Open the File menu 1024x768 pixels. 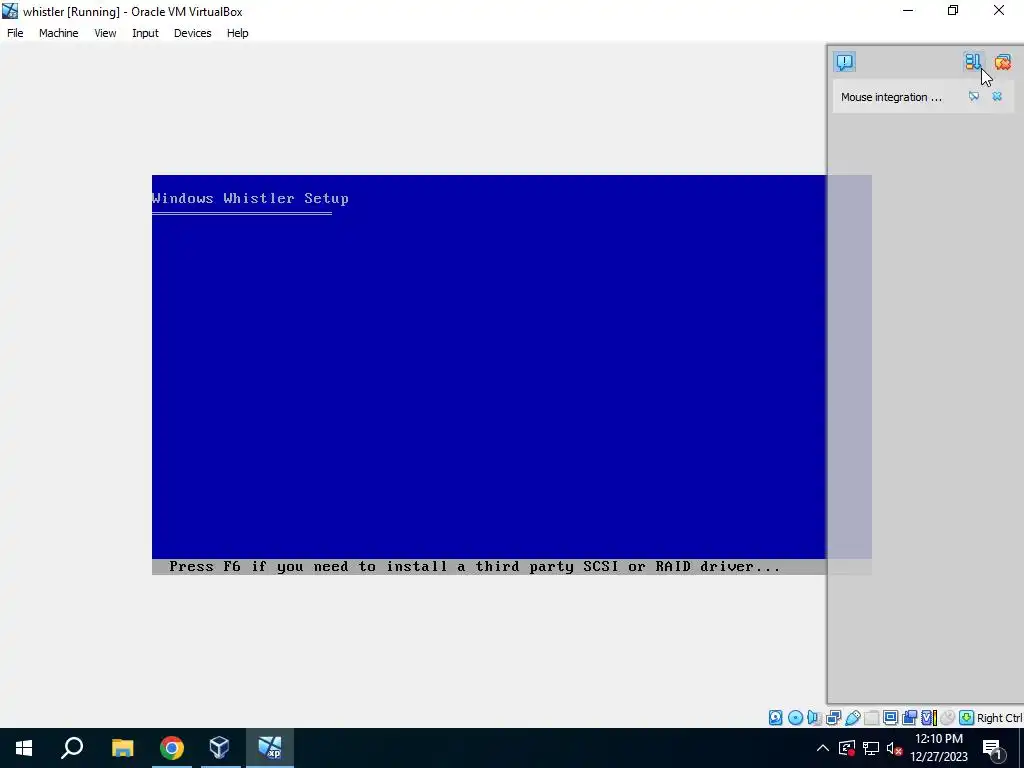[x=15, y=33]
